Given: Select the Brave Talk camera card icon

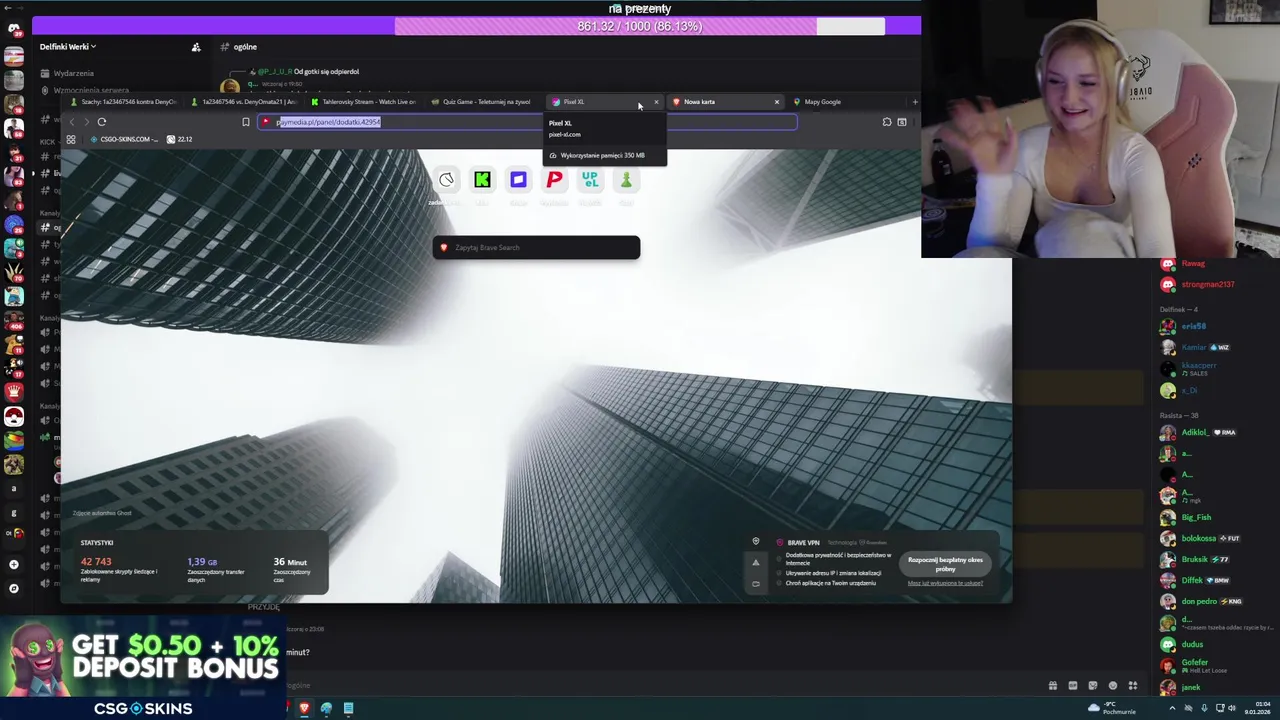Looking at the screenshot, I should pyautogui.click(x=756, y=583).
